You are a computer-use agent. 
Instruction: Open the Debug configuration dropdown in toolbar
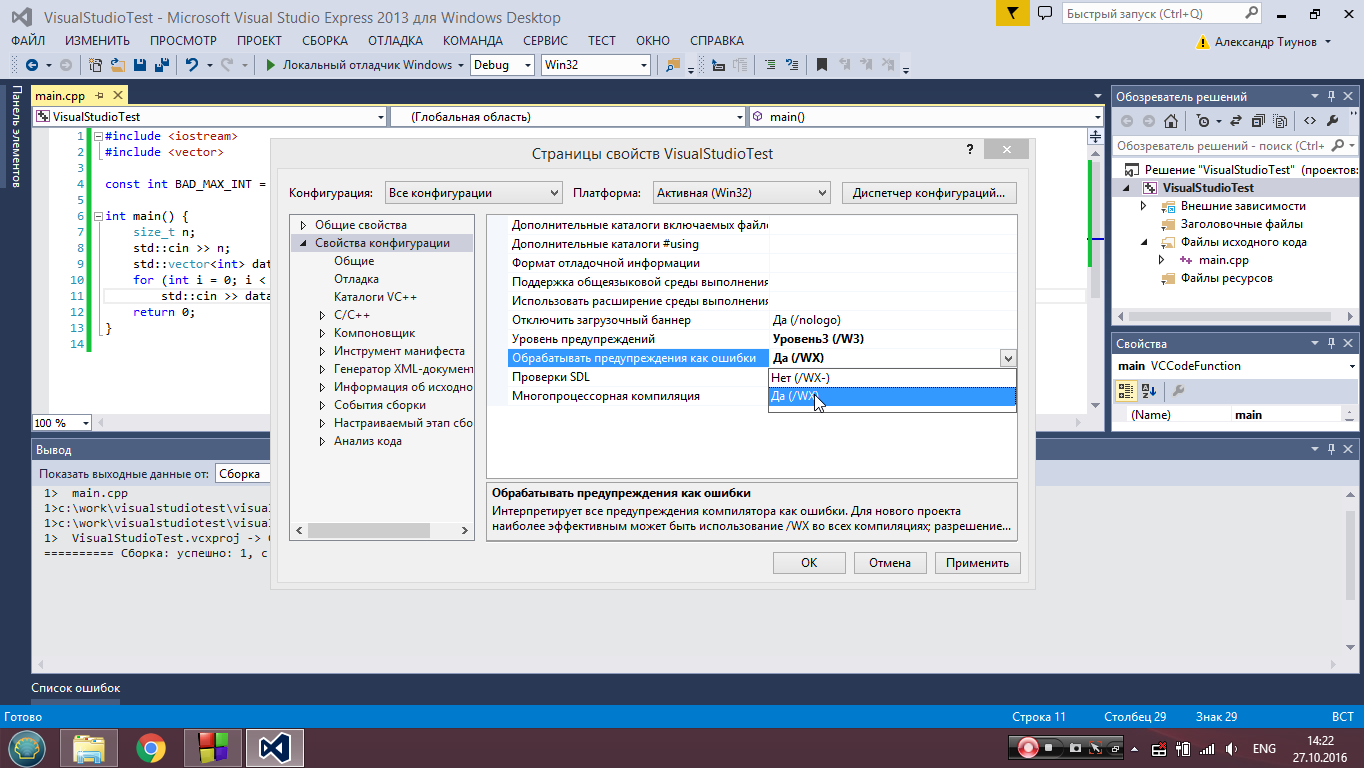[x=503, y=65]
